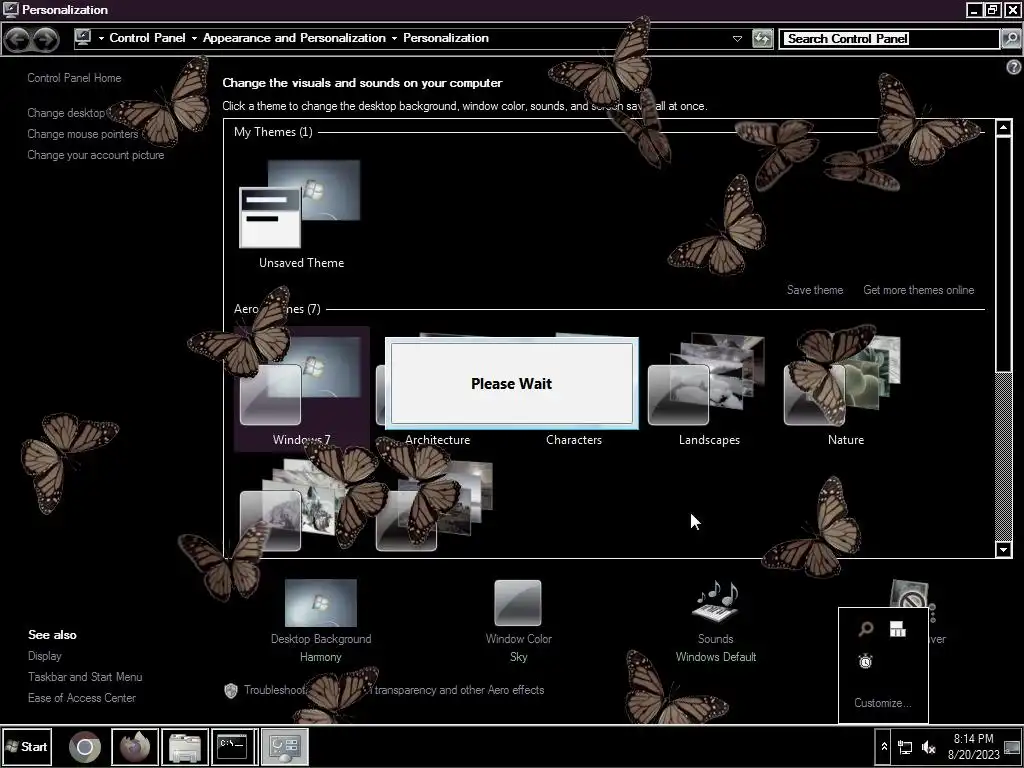The height and width of the screenshot is (768, 1024).
Task: Click the Control Panel icon in address bar
Action: 83,38
